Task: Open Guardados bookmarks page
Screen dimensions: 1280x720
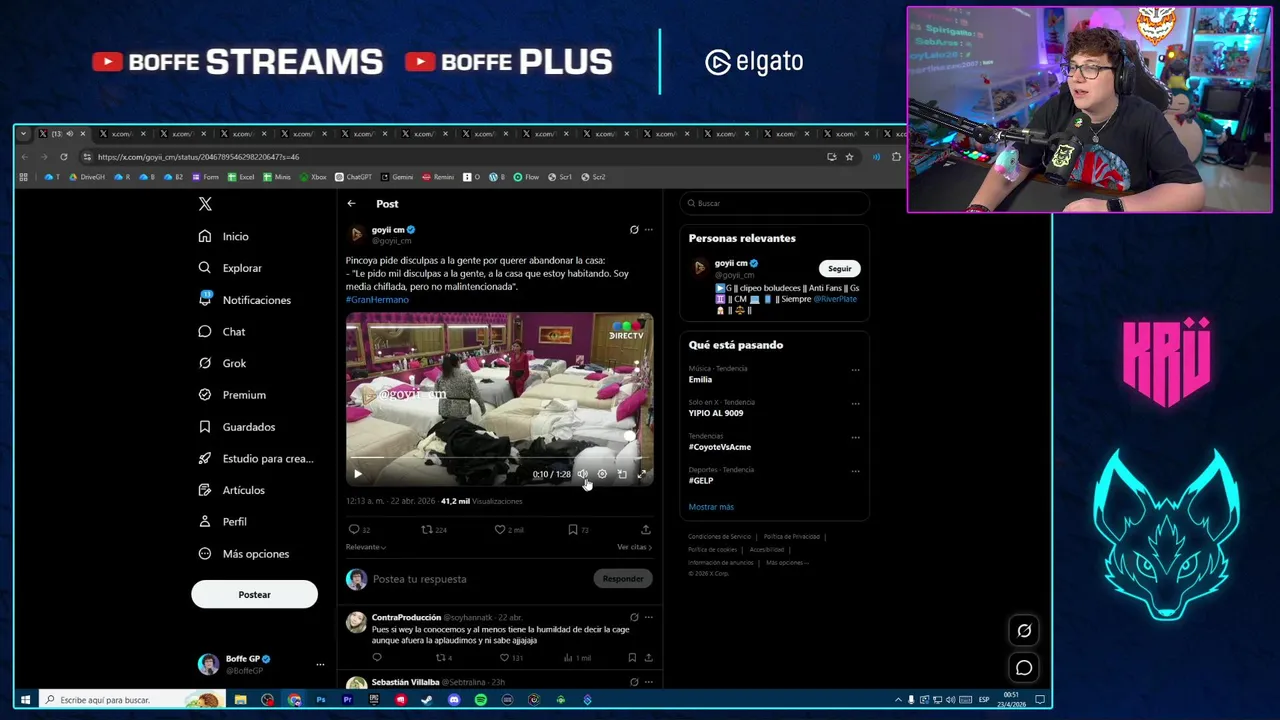Action: (236, 427)
